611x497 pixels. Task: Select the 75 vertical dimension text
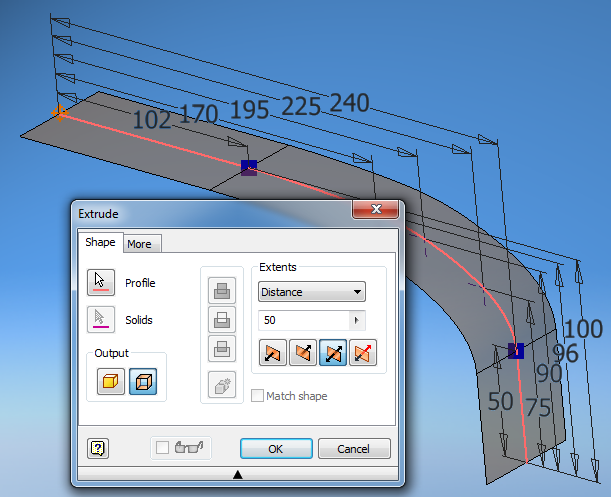[538, 407]
